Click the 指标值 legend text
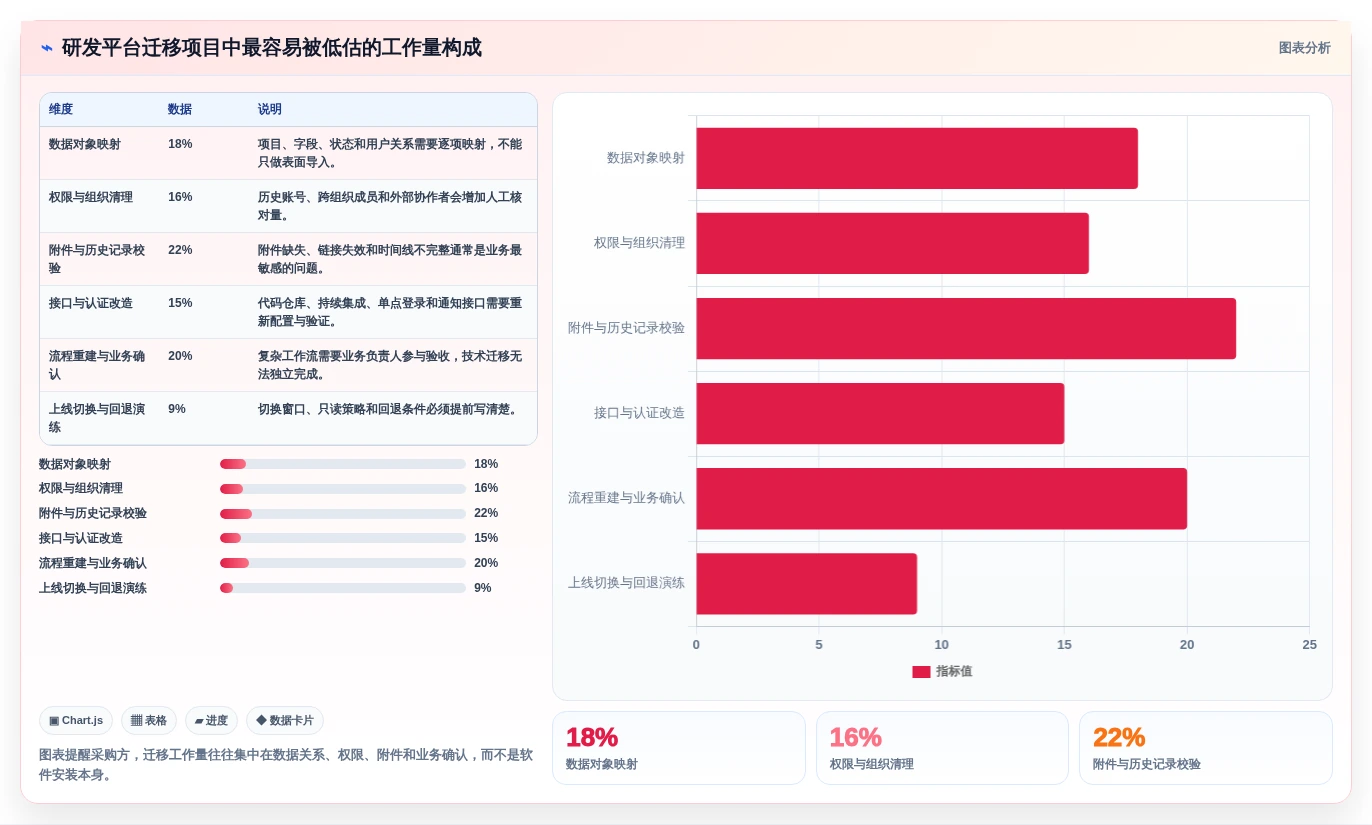 click(954, 672)
